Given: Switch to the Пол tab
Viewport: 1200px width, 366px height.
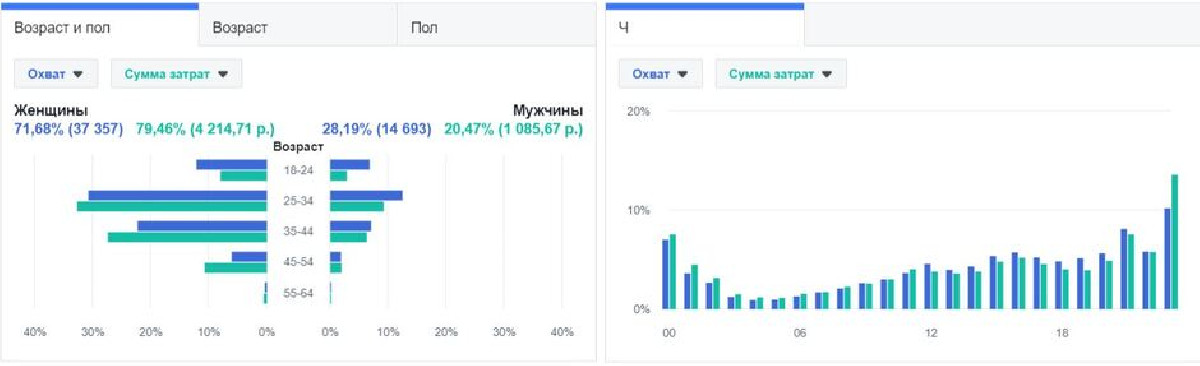Looking at the screenshot, I should click(497, 27).
